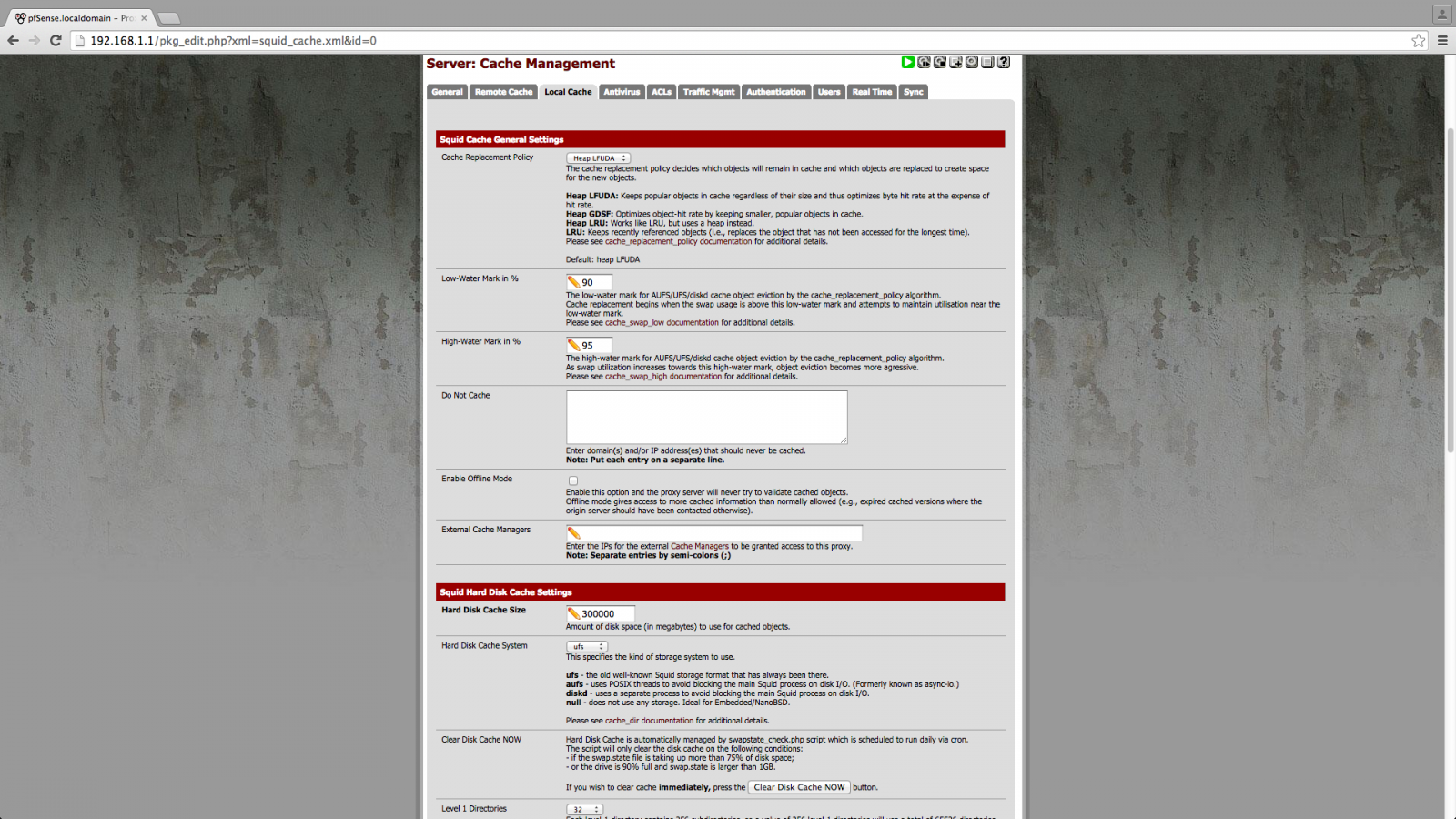Click the Low-Water Mark input field
The width and height of the screenshot is (1456, 819).
click(x=589, y=282)
